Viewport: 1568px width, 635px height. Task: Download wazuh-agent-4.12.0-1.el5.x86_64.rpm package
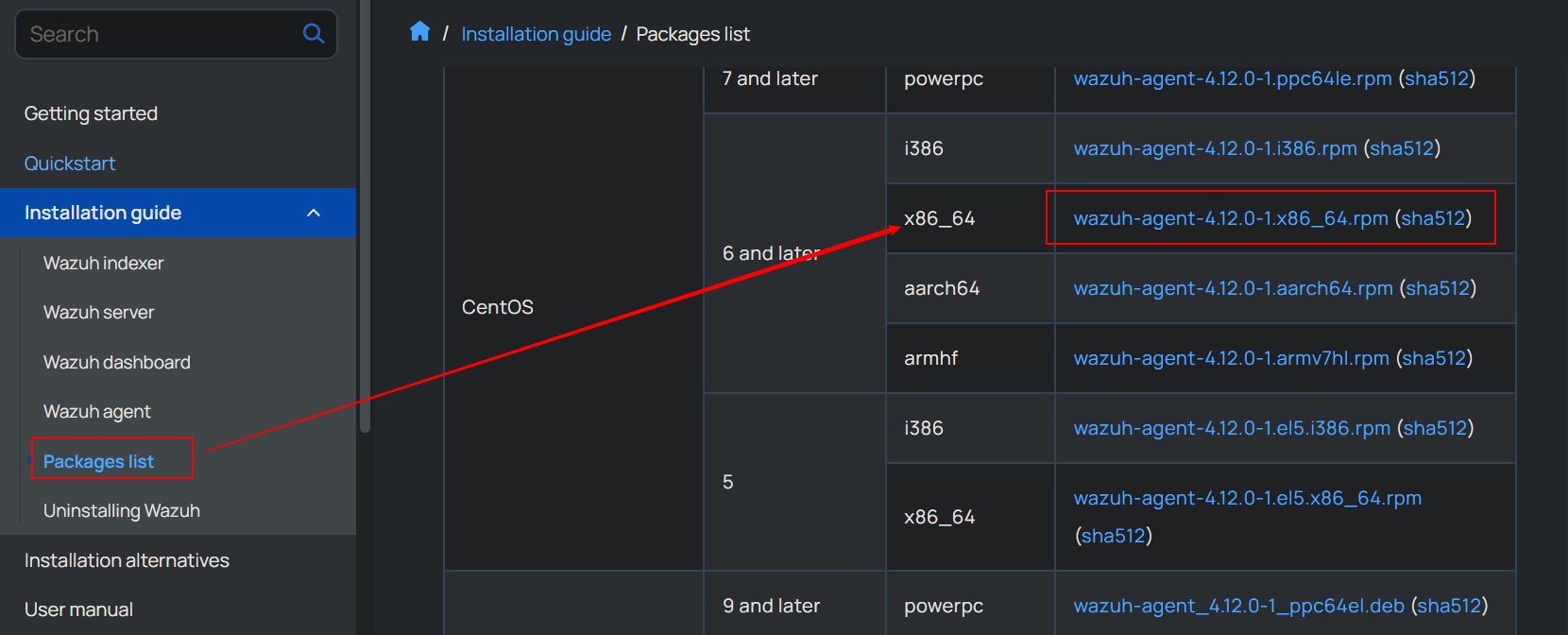pos(1247,498)
